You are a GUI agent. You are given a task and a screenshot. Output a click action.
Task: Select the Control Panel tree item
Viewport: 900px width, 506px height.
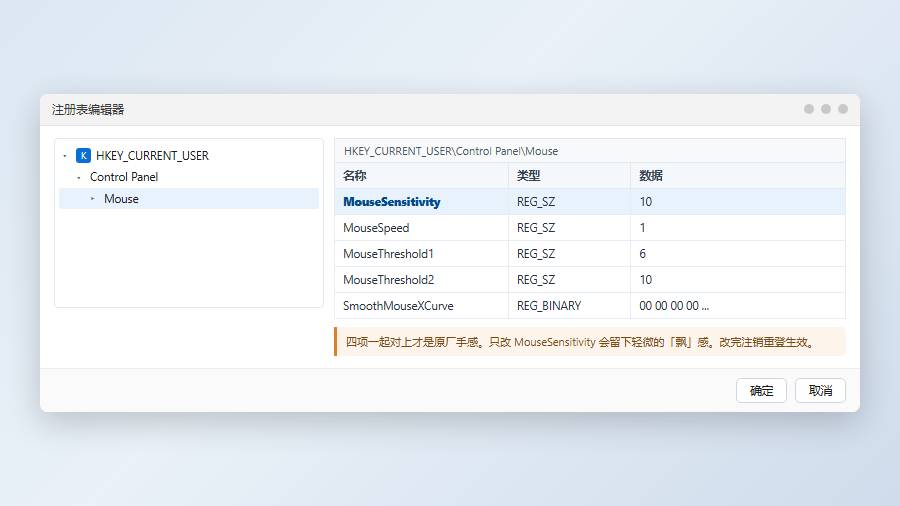pos(124,177)
